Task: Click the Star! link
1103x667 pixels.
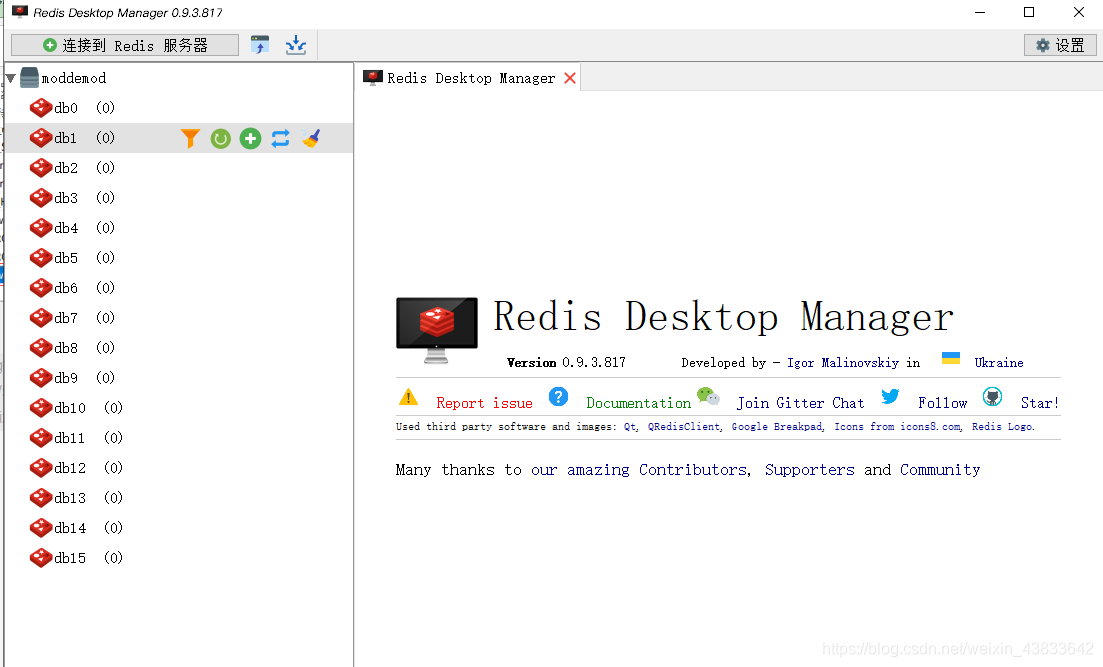Action: pyautogui.click(x=1040, y=403)
